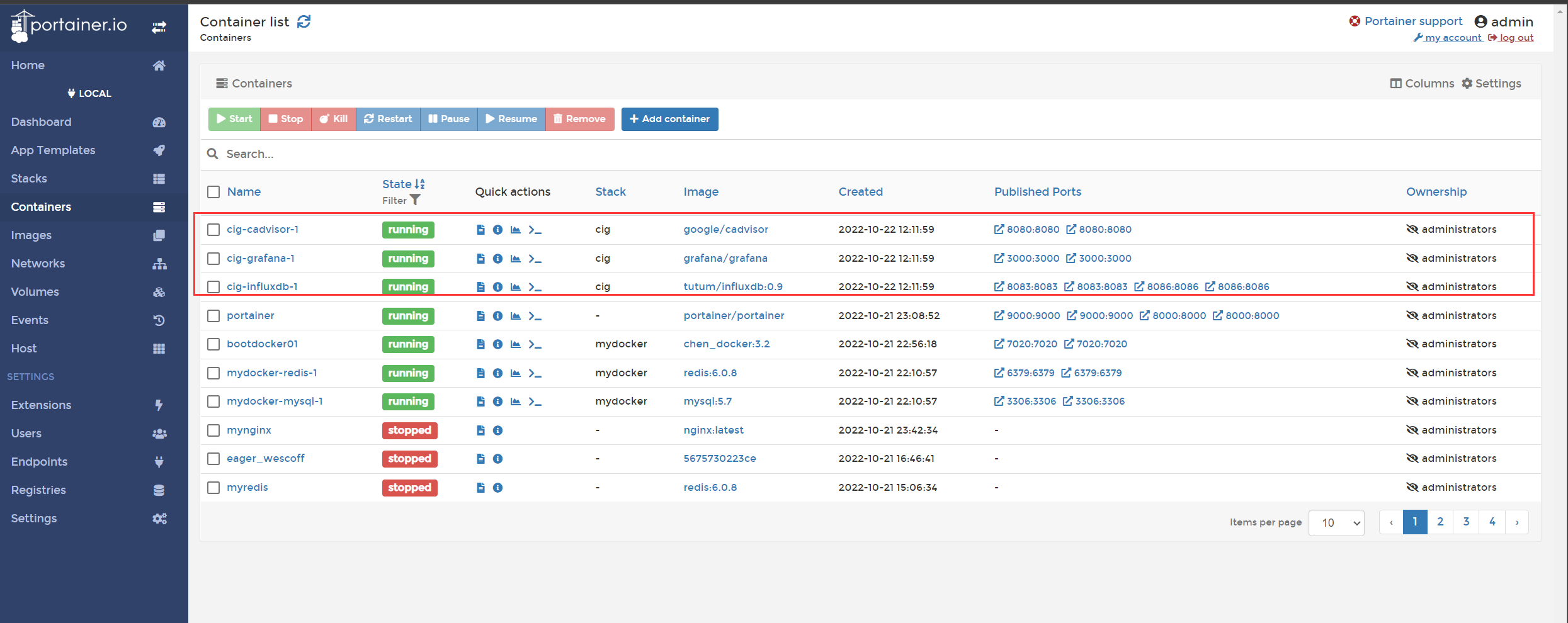Open console icon for cig-cadvisor-1
1568x623 pixels.
pos(535,230)
